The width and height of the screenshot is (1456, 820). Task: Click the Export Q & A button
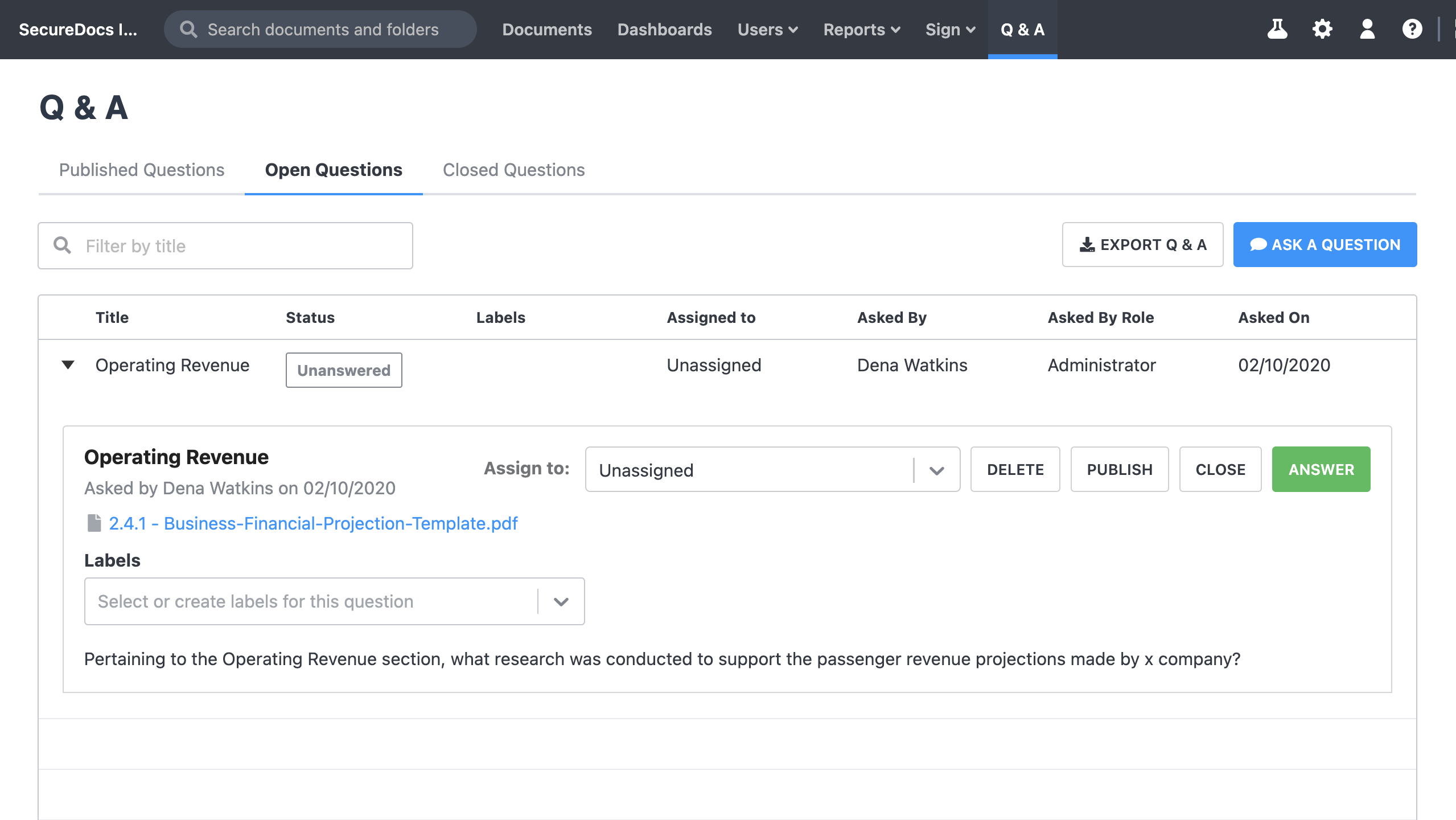[1143, 244]
